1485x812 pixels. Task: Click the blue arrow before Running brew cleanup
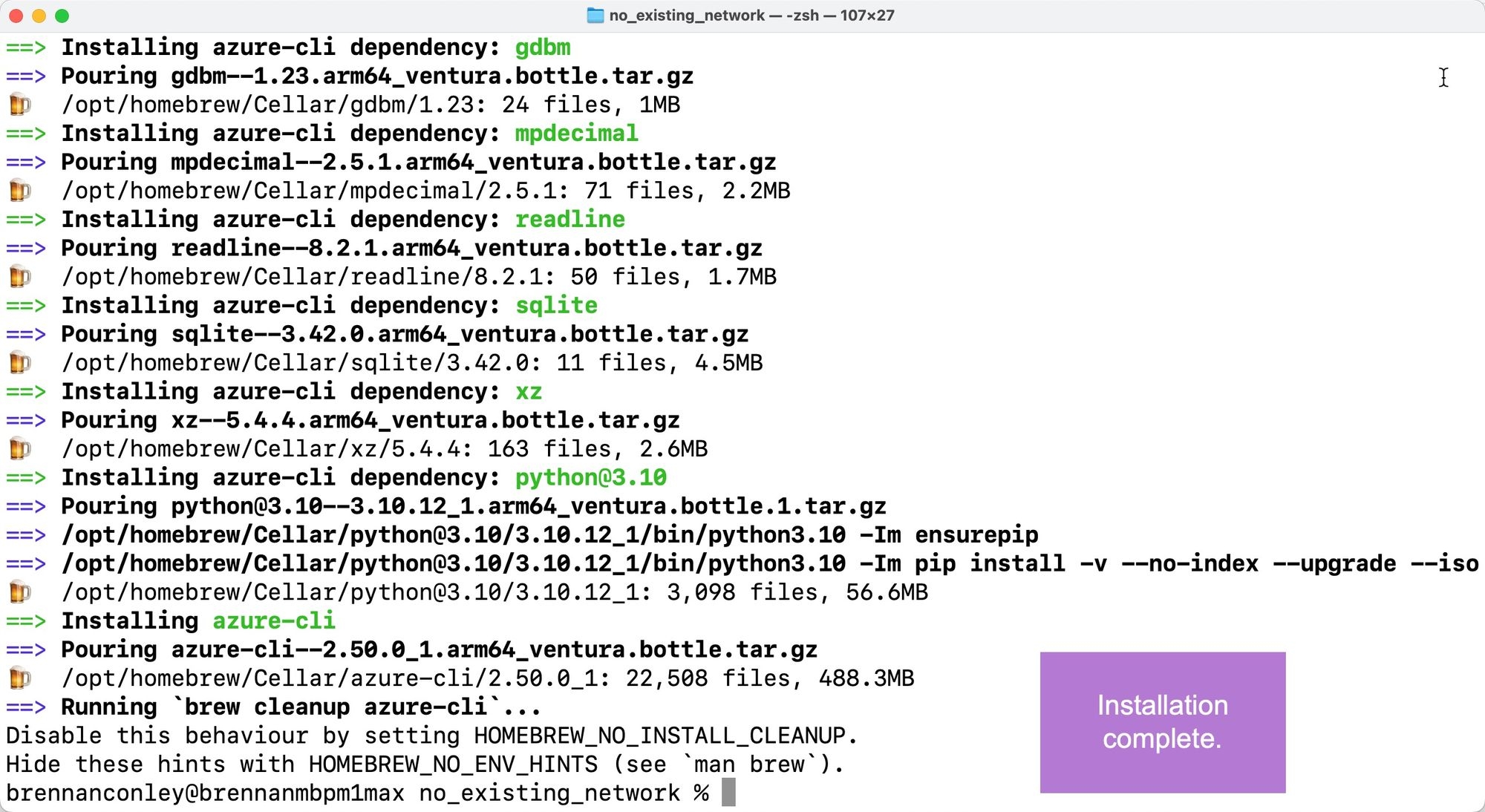pos(26,707)
